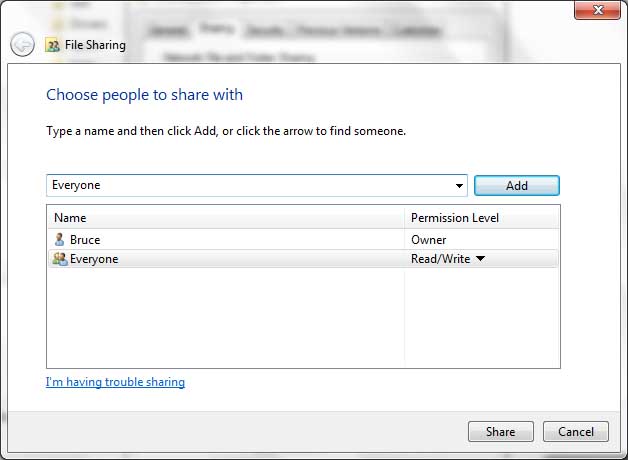Close the File Sharing window
Screen dimensions: 628x460
click(x=598, y=10)
